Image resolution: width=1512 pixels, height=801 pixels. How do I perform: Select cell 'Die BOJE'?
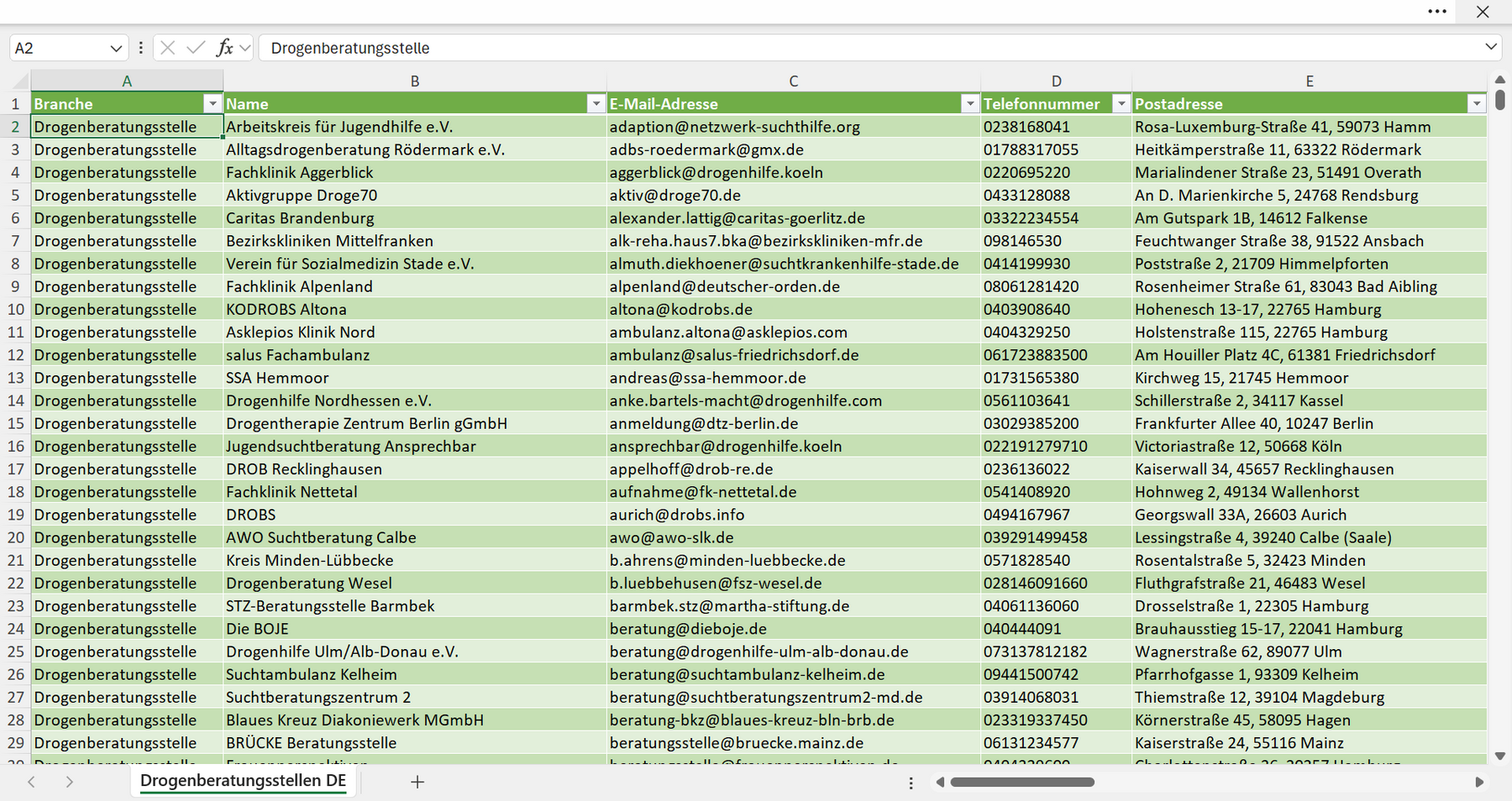pos(415,628)
